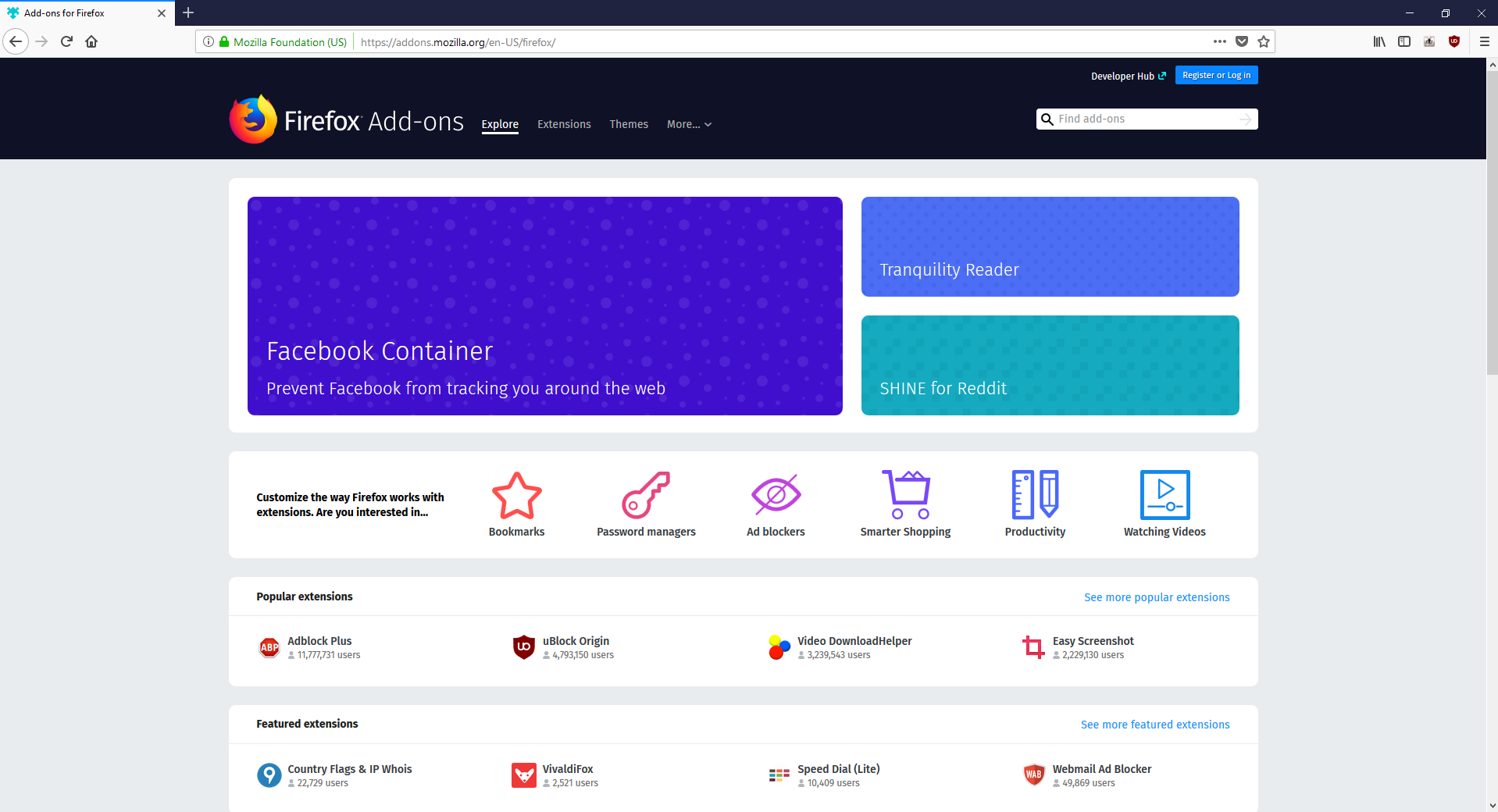Click the uBlock Origin extension logo
This screenshot has width=1498, height=812.
click(x=523, y=646)
